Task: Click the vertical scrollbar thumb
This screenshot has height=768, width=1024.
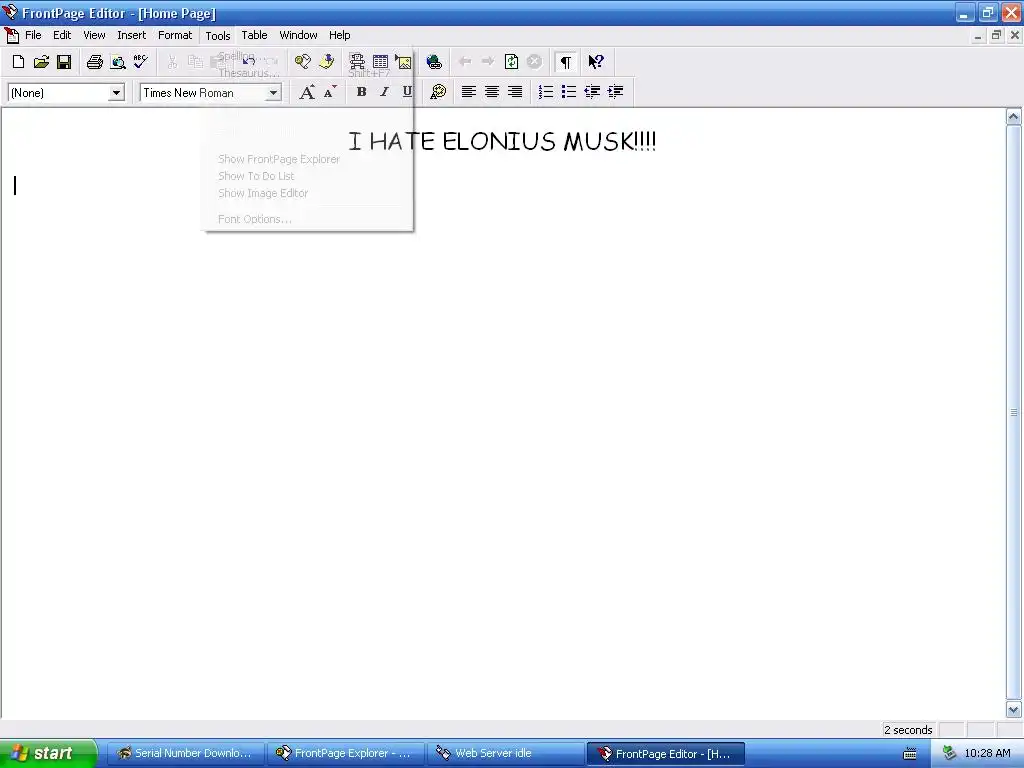Action: click(x=1014, y=413)
